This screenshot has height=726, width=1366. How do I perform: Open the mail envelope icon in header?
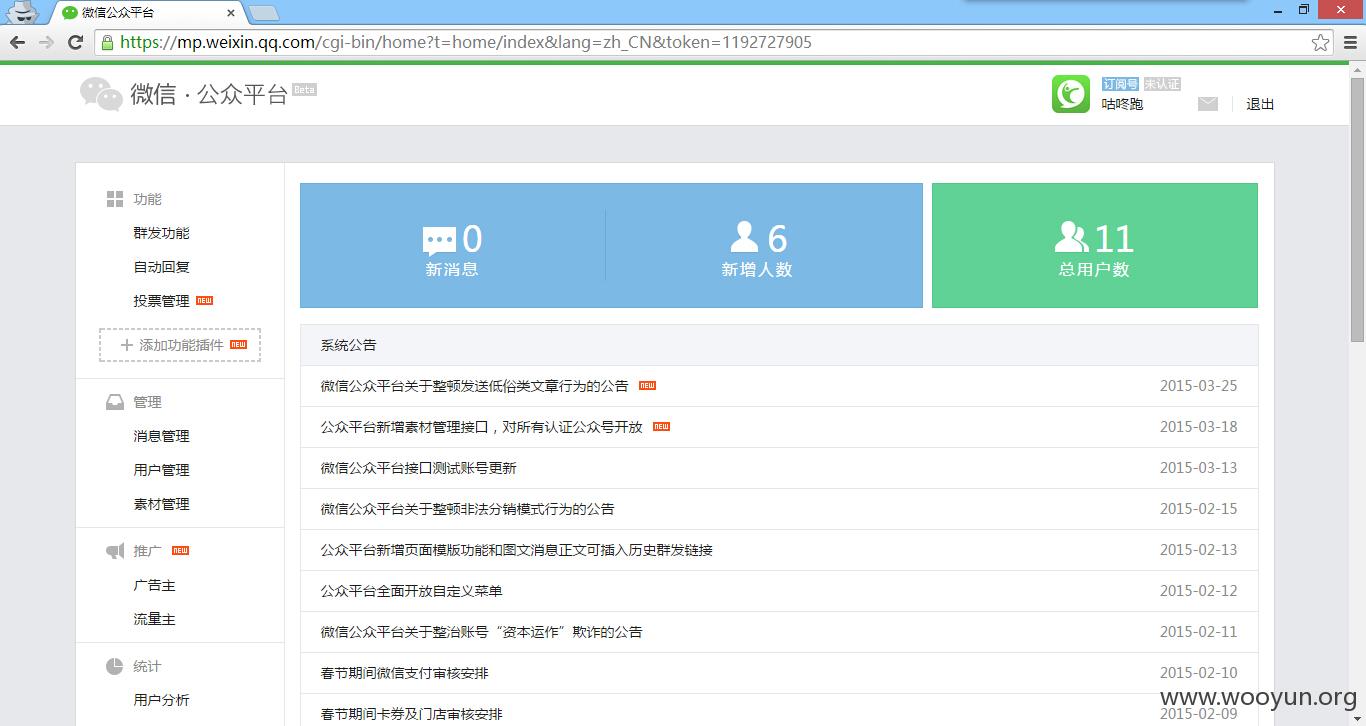[1208, 104]
